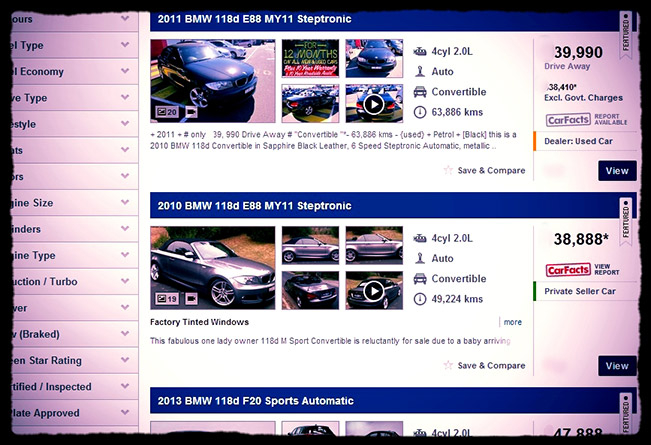Click 49,224 kms odometer text

(457, 299)
